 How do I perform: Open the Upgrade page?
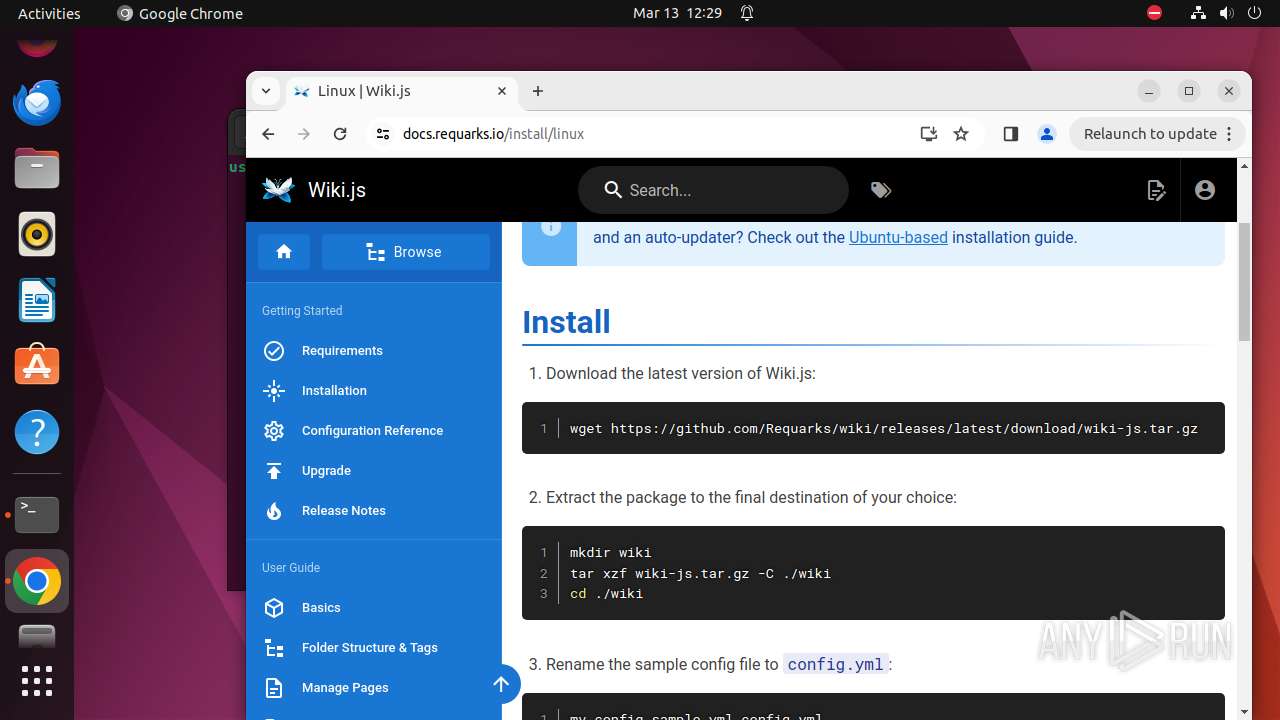326,471
